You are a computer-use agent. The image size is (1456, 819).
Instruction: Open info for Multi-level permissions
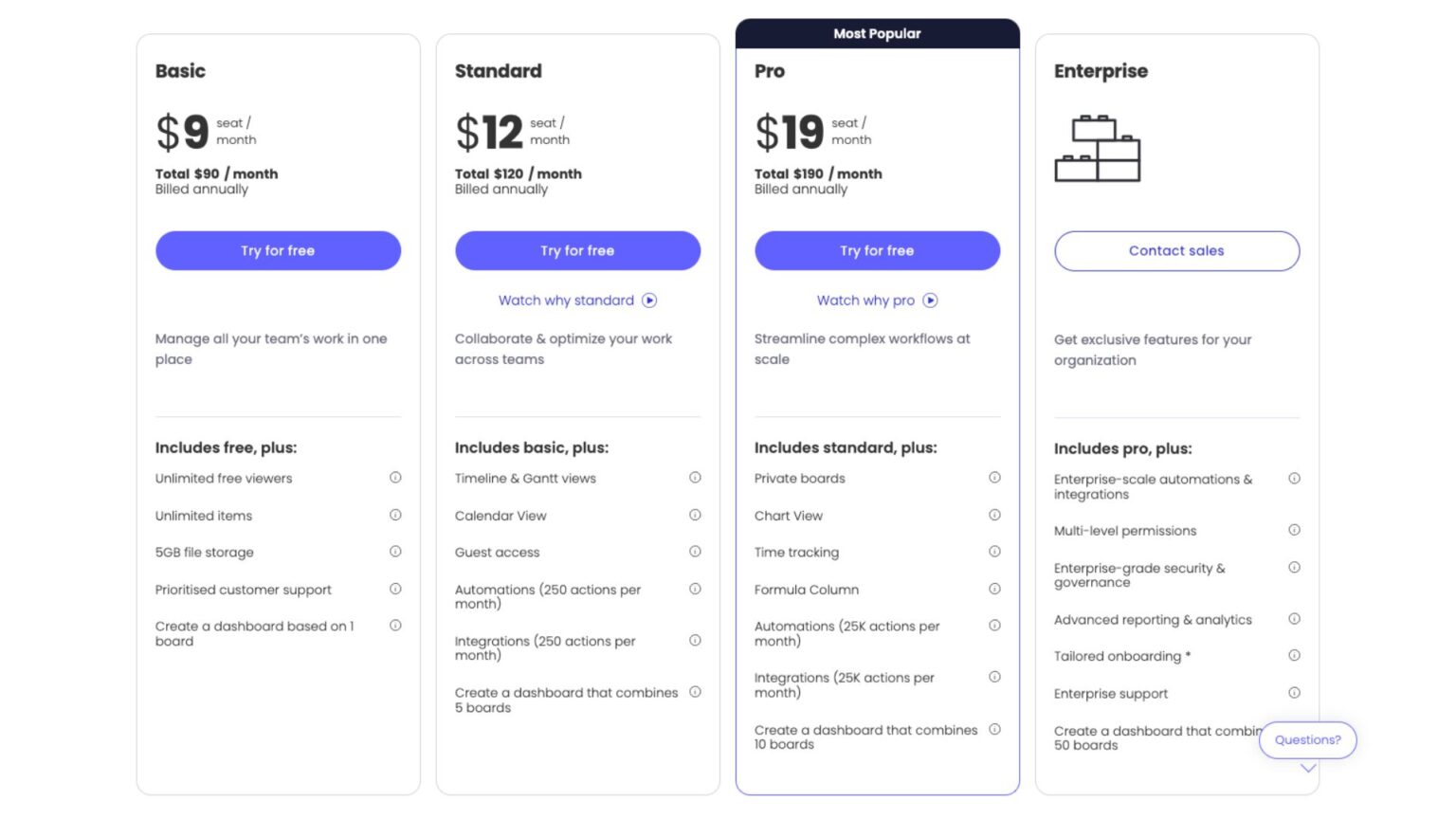[x=1294, y=530]
